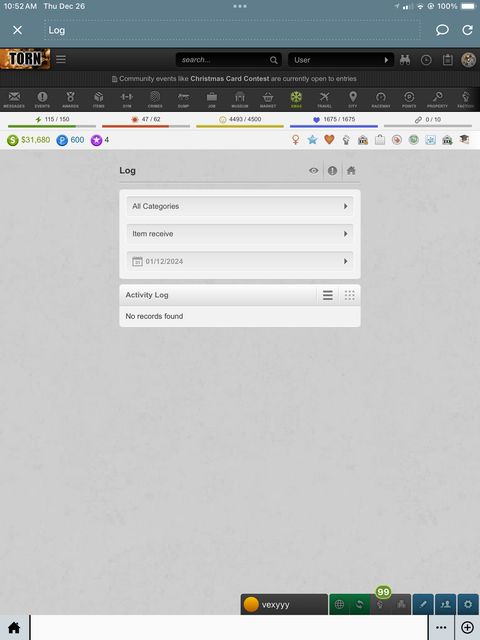Click the energy bar 115 / 150
The height and width of the screenshot is (640, 480).
coord(52,121)
